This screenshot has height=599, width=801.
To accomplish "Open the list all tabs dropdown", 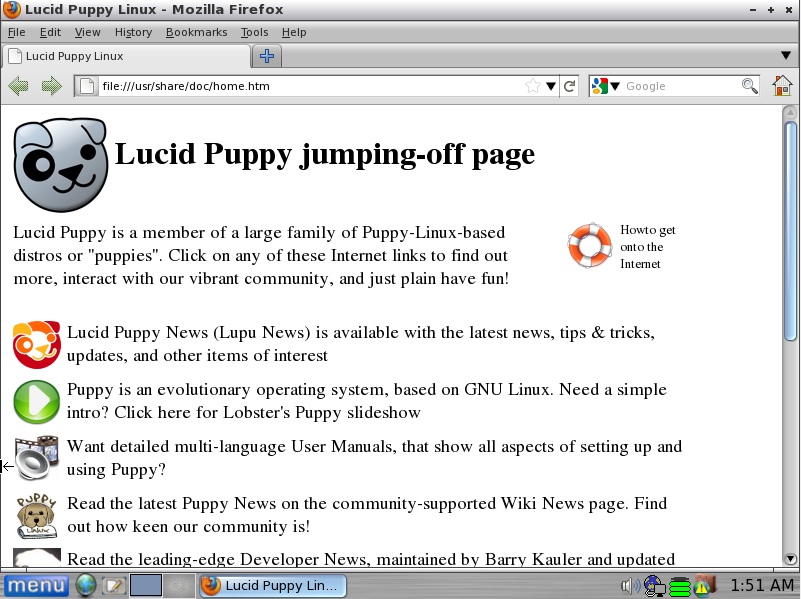I will tap(786, 55).
